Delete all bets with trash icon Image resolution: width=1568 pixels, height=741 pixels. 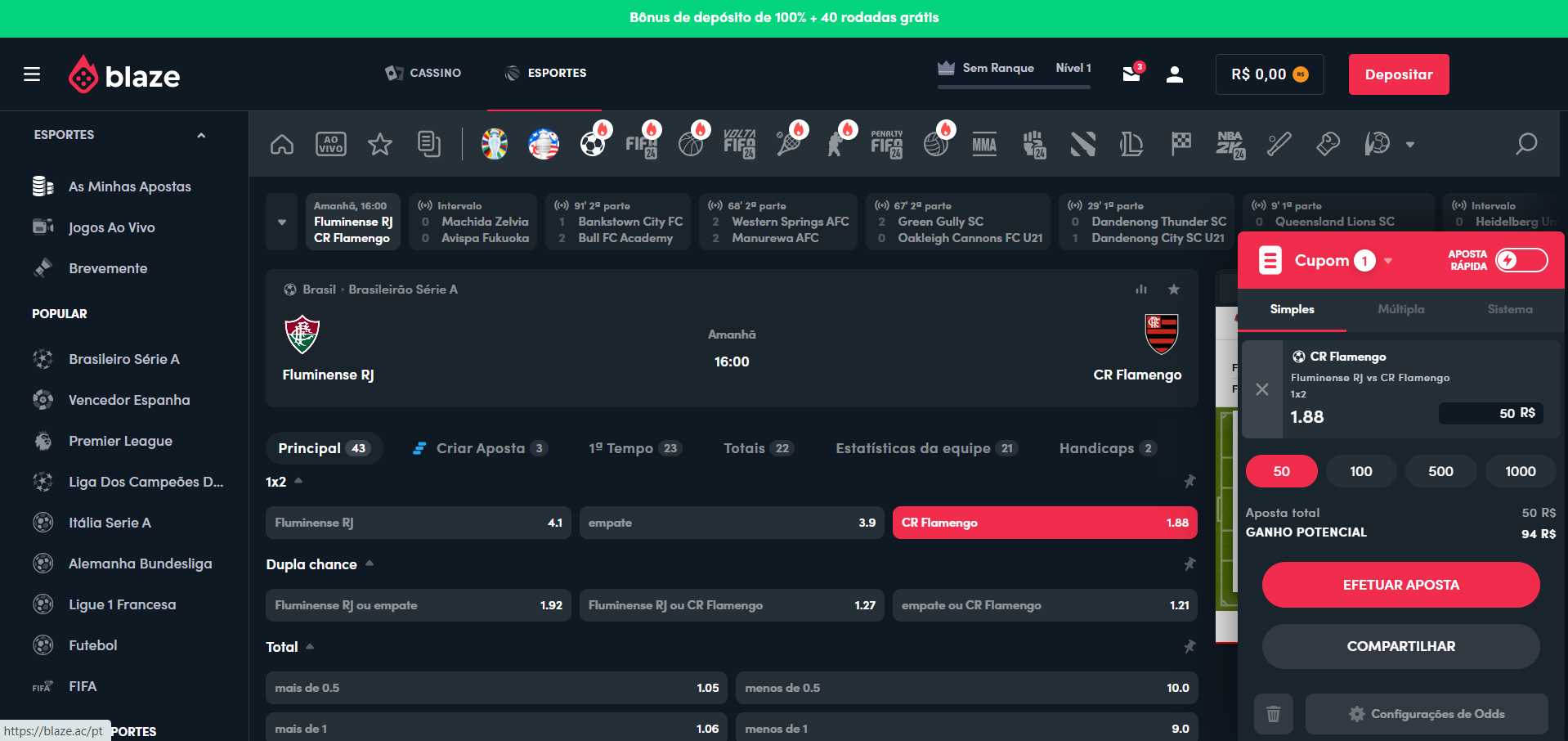(1273, 714)
